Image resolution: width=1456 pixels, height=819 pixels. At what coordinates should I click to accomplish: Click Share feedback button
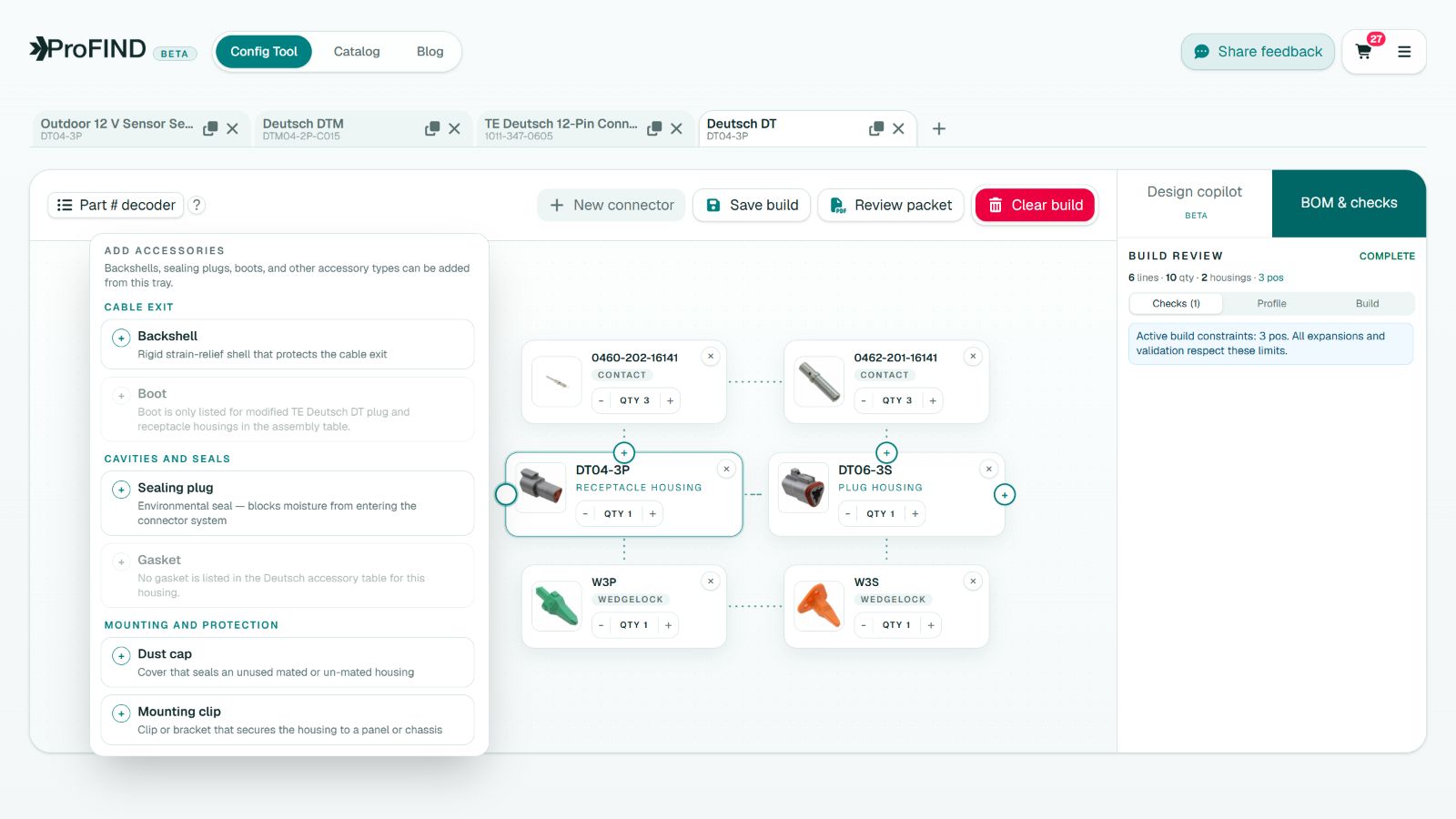click(1258, 52)
